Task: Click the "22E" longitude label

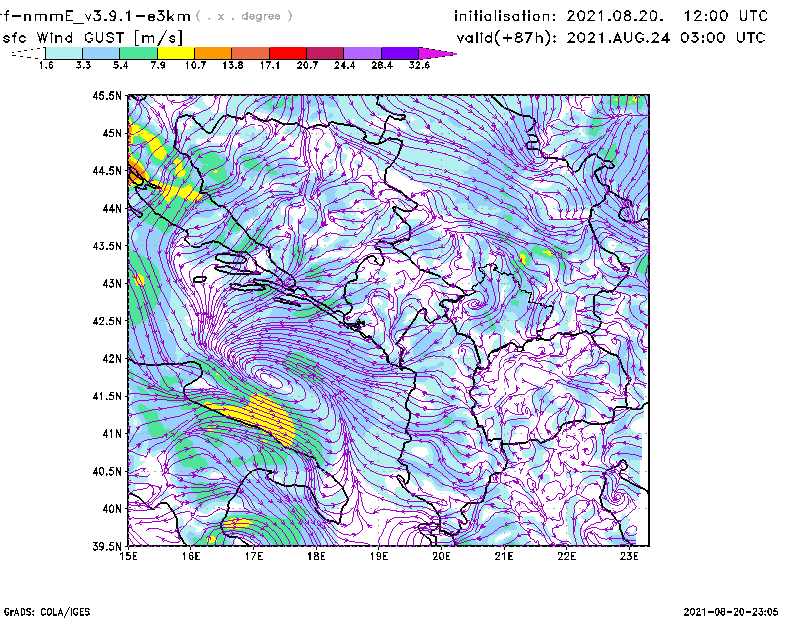Action: pos(567,556)
